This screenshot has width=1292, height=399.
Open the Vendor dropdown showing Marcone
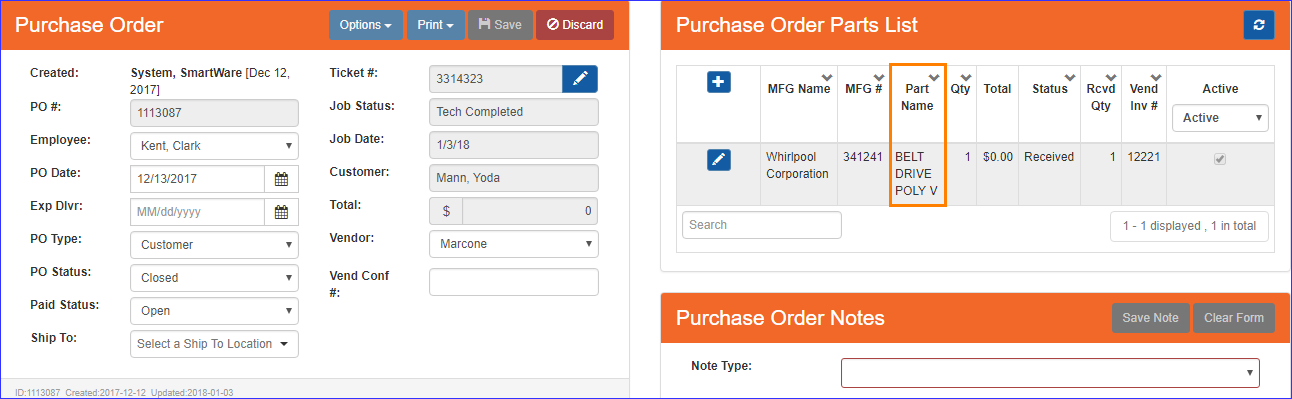coord(514,244)
